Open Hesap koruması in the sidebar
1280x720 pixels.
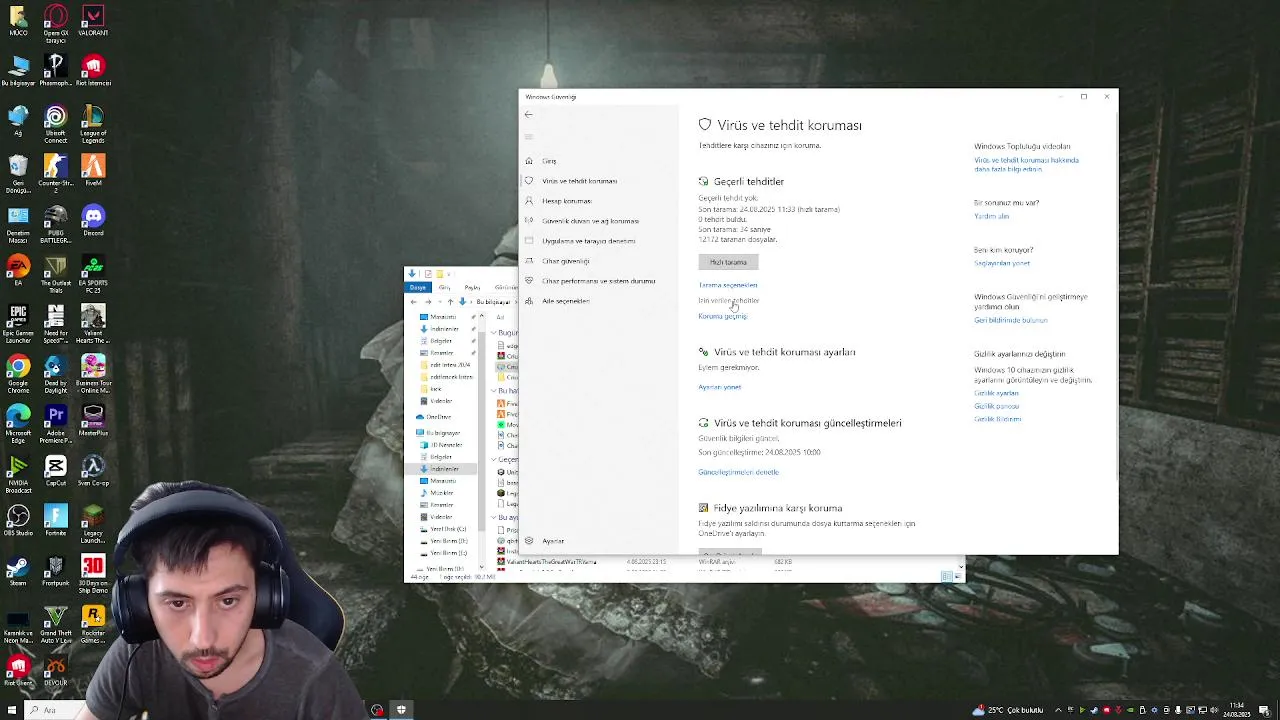(x=566, y=201)
